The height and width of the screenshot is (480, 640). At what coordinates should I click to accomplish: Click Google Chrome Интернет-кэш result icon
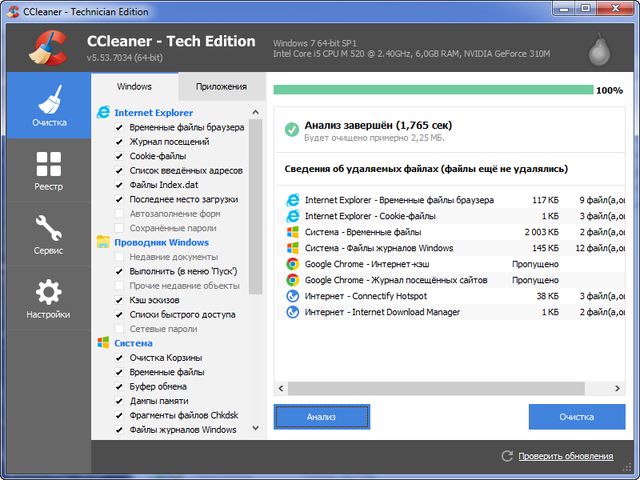[292, 264]
